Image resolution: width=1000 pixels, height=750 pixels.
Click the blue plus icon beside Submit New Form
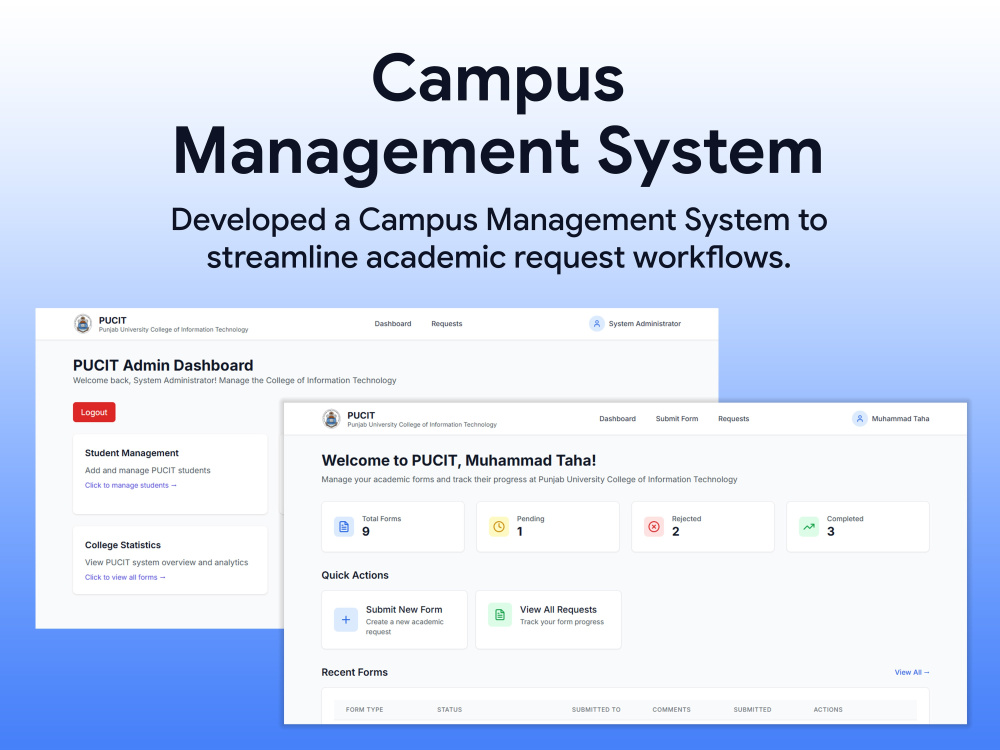click(346, 620)
